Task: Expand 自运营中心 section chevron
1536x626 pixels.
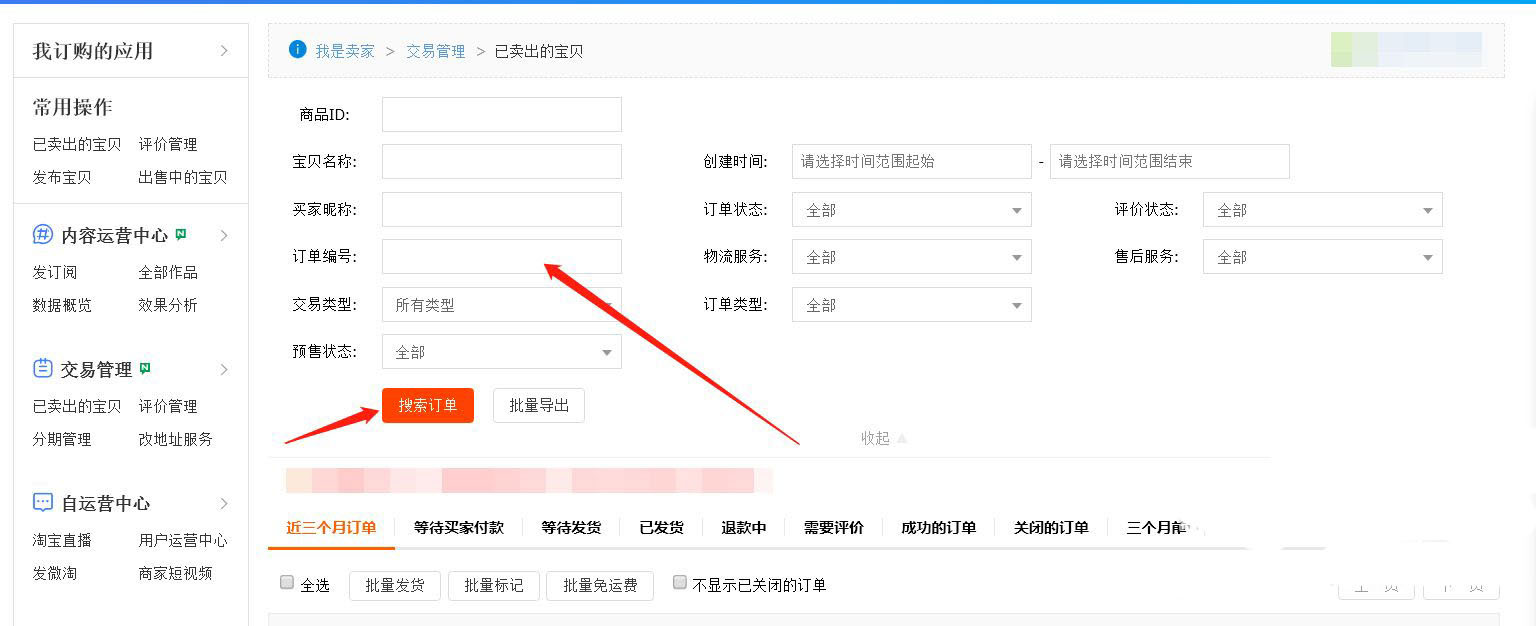Action: coord(224,503)
